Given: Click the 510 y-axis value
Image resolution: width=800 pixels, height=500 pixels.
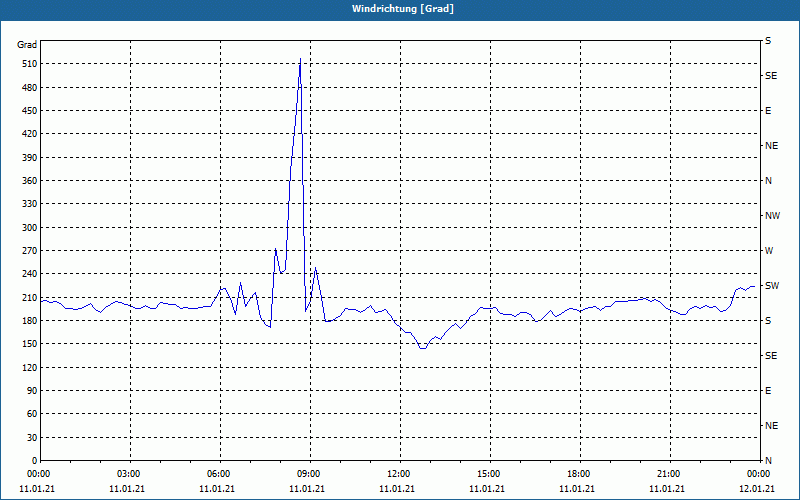Looking at the screenshot, I should tap(30, 64).
